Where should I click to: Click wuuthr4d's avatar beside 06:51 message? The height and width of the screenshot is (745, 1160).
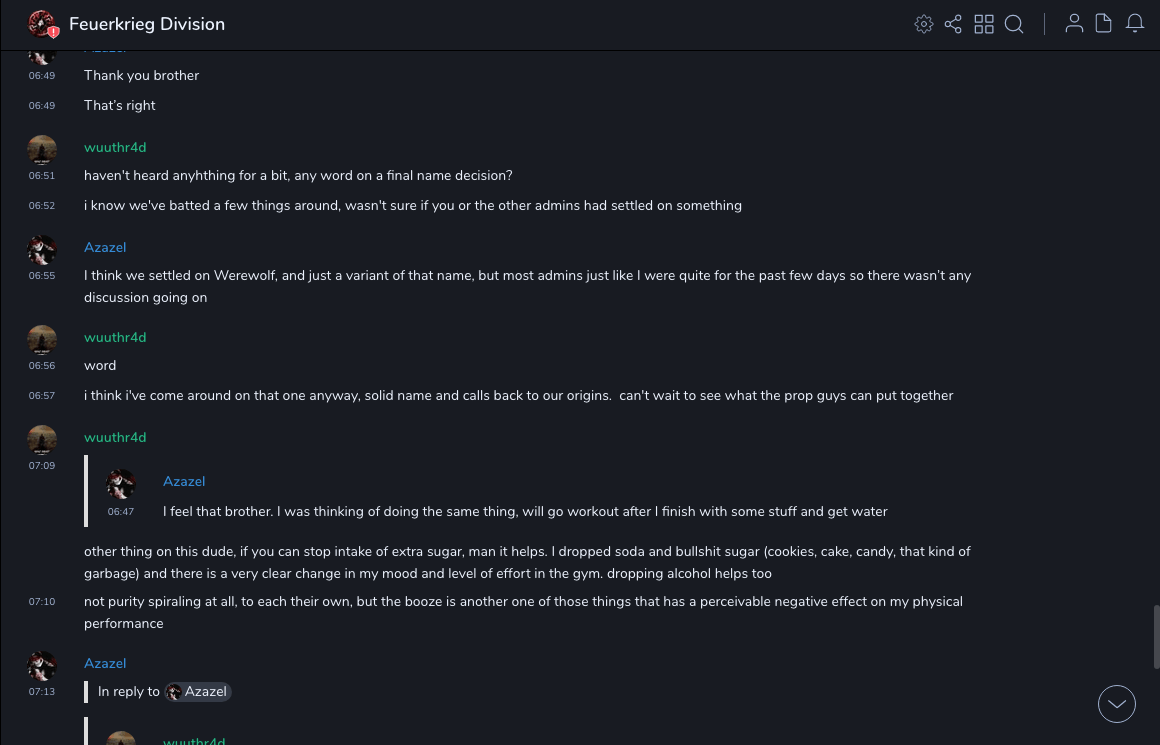(x=42, y=150)
